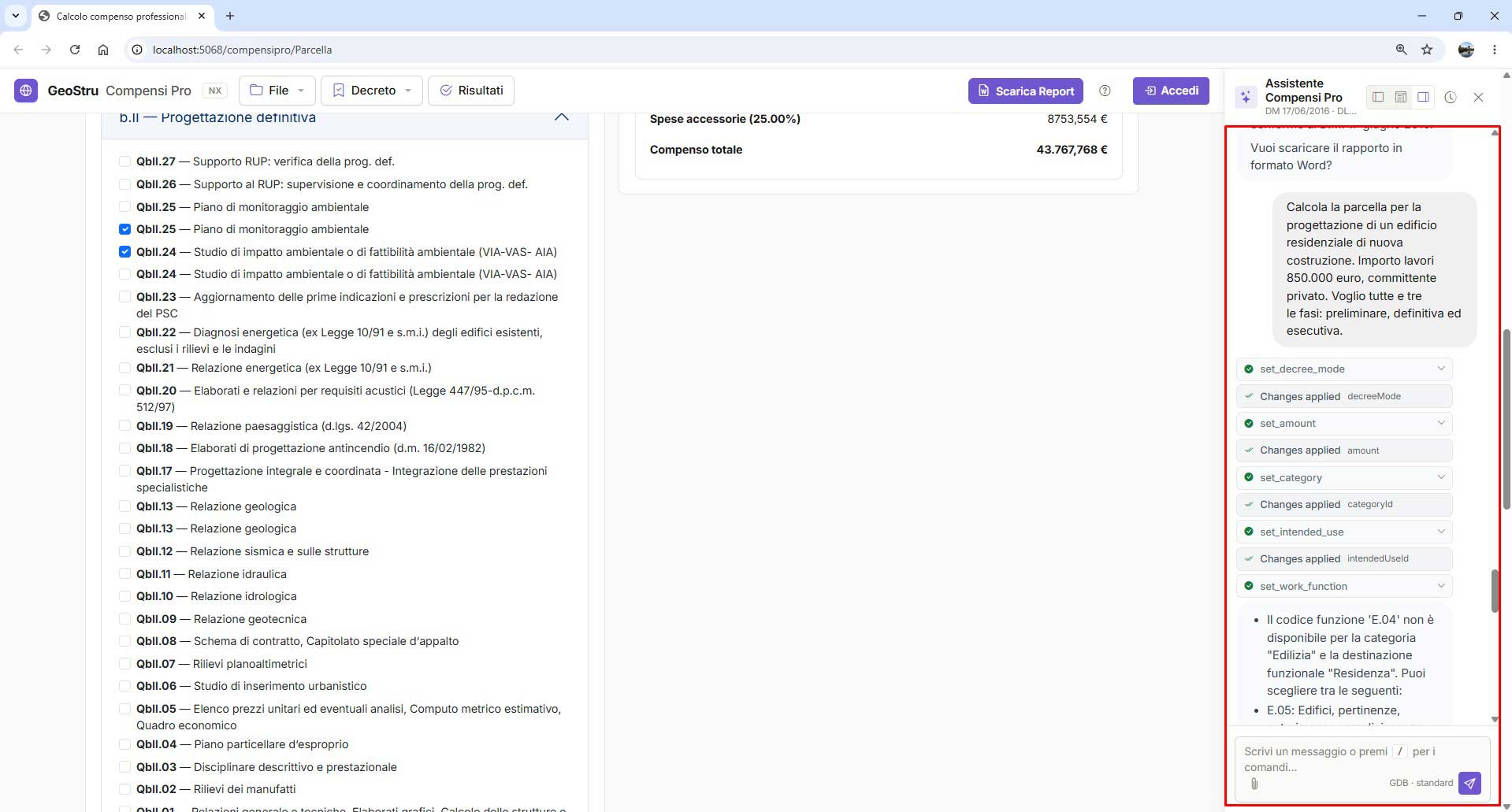Click the Scarica Report button
1512x812 pixels.
tap(1026, 91)
